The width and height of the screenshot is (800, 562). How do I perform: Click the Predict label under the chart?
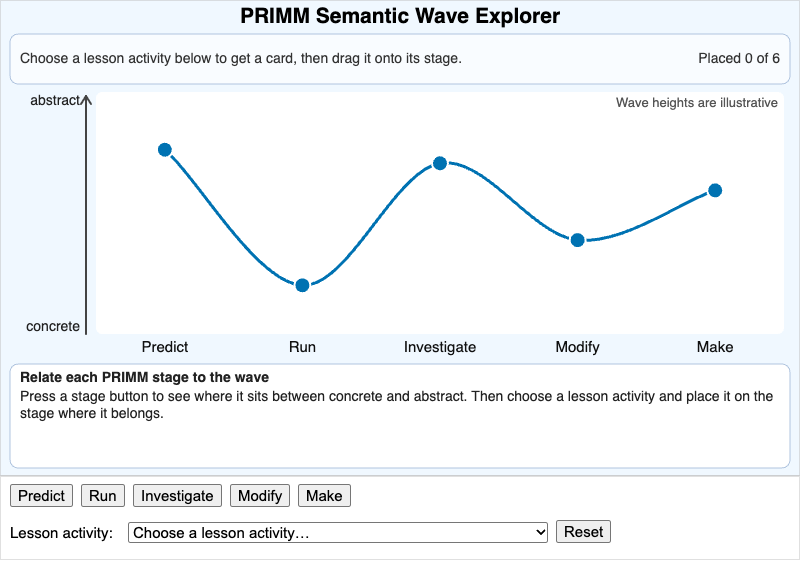tap(165, 347)
